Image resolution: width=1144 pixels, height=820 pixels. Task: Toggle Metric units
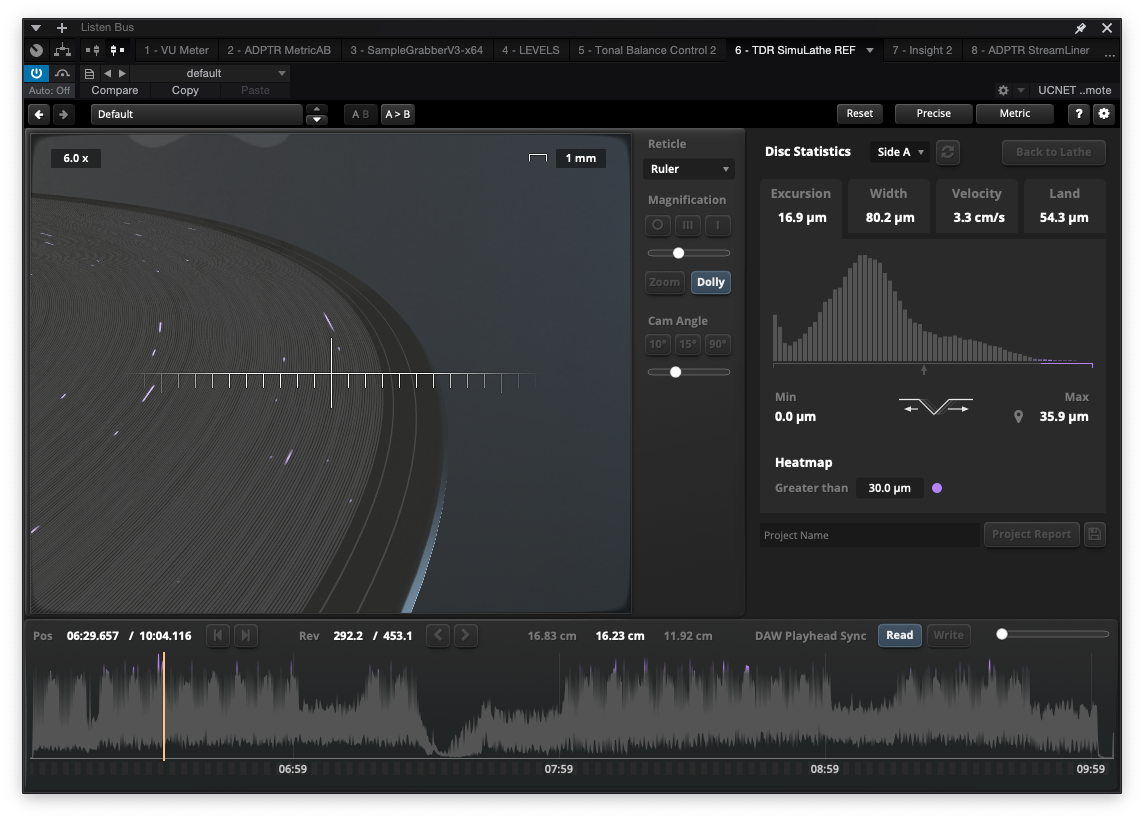tap(1015, 113)
